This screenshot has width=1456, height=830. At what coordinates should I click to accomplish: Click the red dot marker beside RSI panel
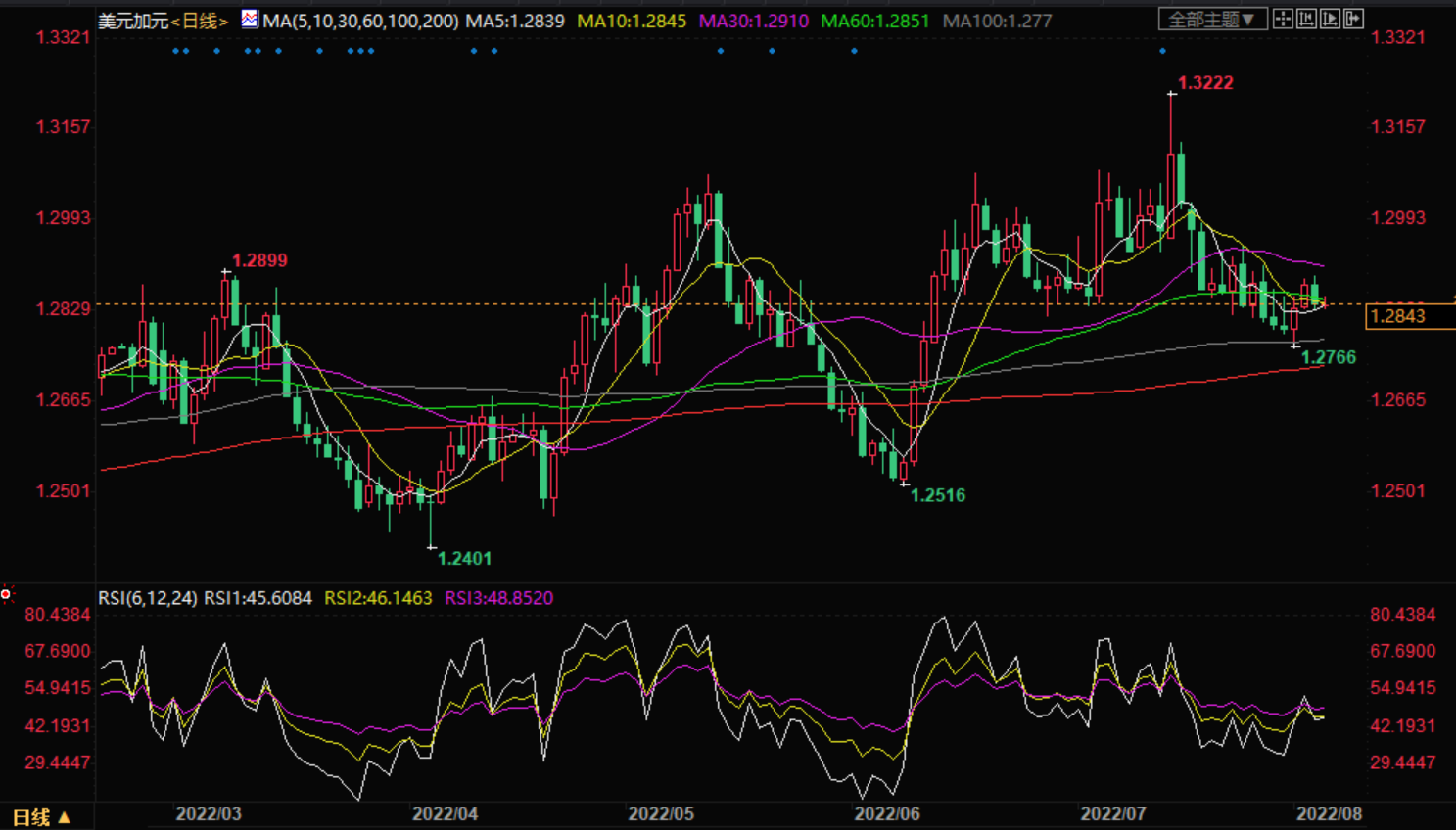(6, 594)
